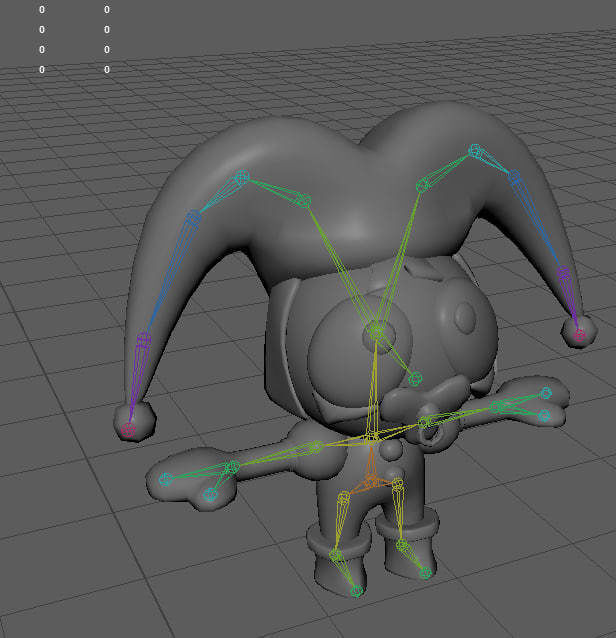Select blue joint on left hat horn
616x638 pixels.
coord(194,217)
